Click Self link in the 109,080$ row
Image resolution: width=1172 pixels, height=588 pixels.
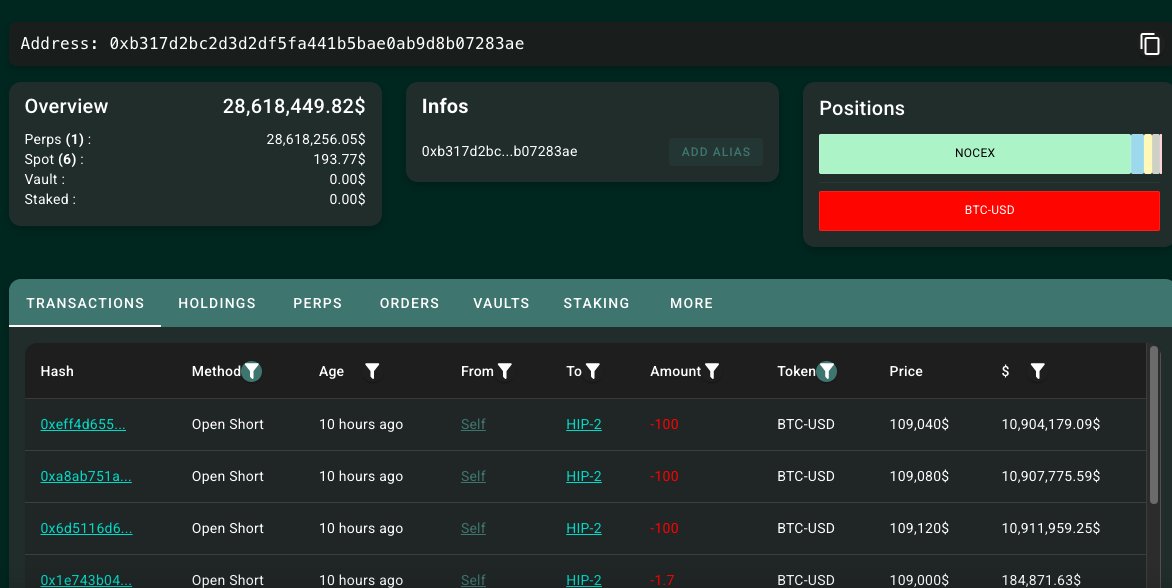(x=473, y=477)
